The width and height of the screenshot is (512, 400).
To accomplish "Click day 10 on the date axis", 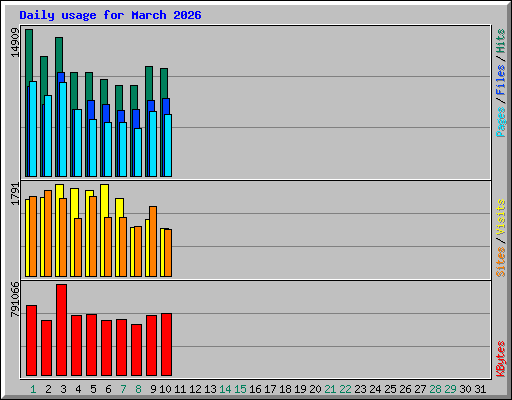I will pos(165,389).
